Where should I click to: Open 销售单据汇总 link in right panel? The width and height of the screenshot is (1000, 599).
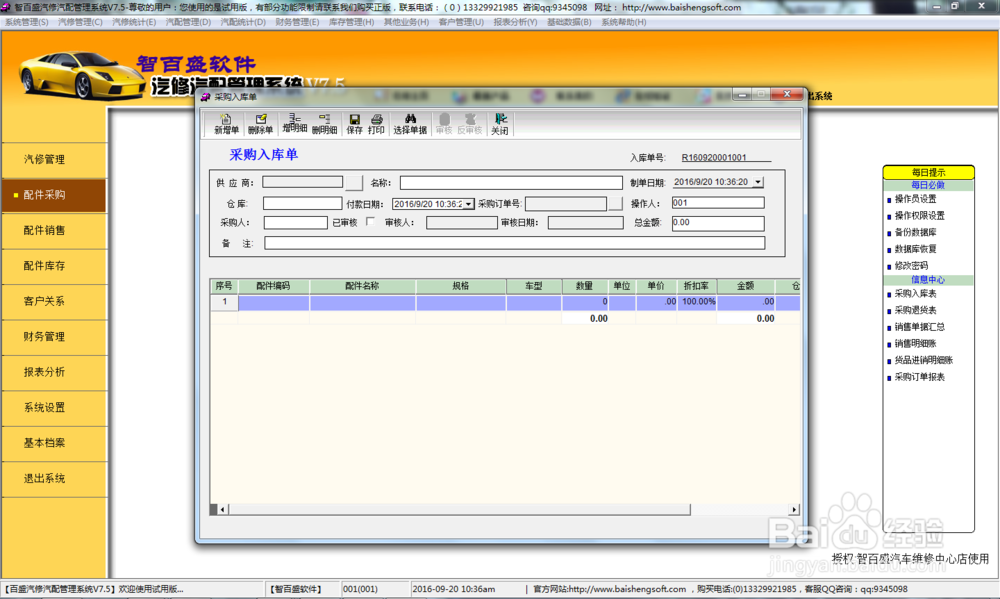pyautogui.click(x=920, y=327)
